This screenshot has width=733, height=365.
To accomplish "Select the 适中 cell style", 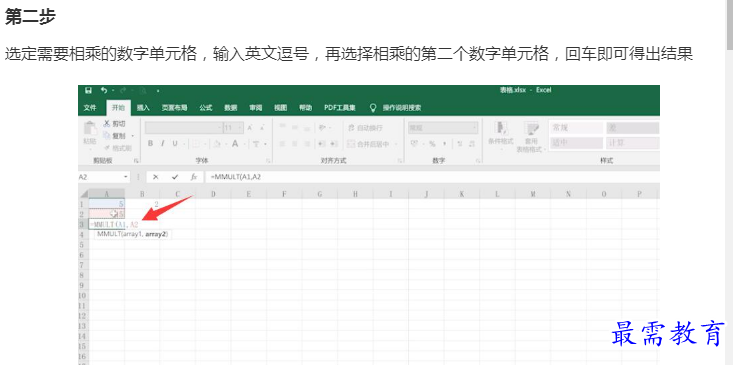I will 576,143.
